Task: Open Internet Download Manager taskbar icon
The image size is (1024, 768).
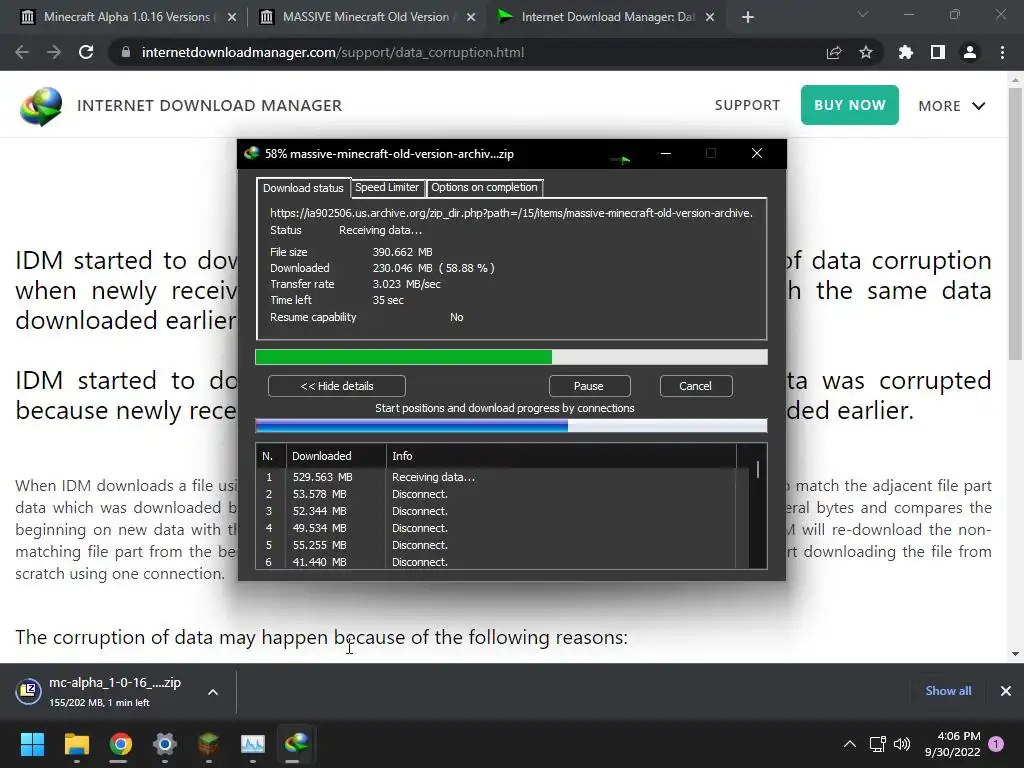Action: coord(296,744)
